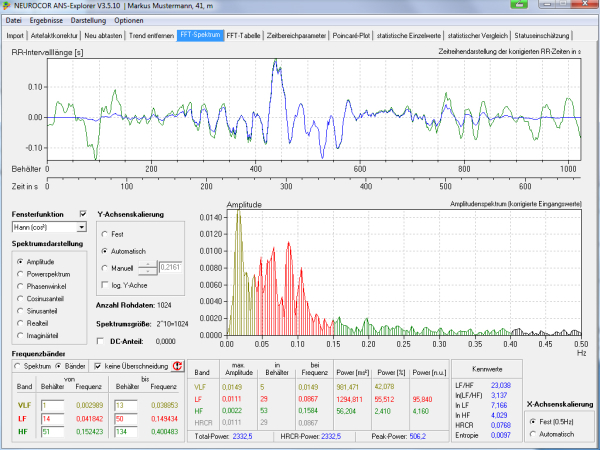Click the Entropie value 0,0097
The height and width of the screenshot is (450, 600).
501,435
